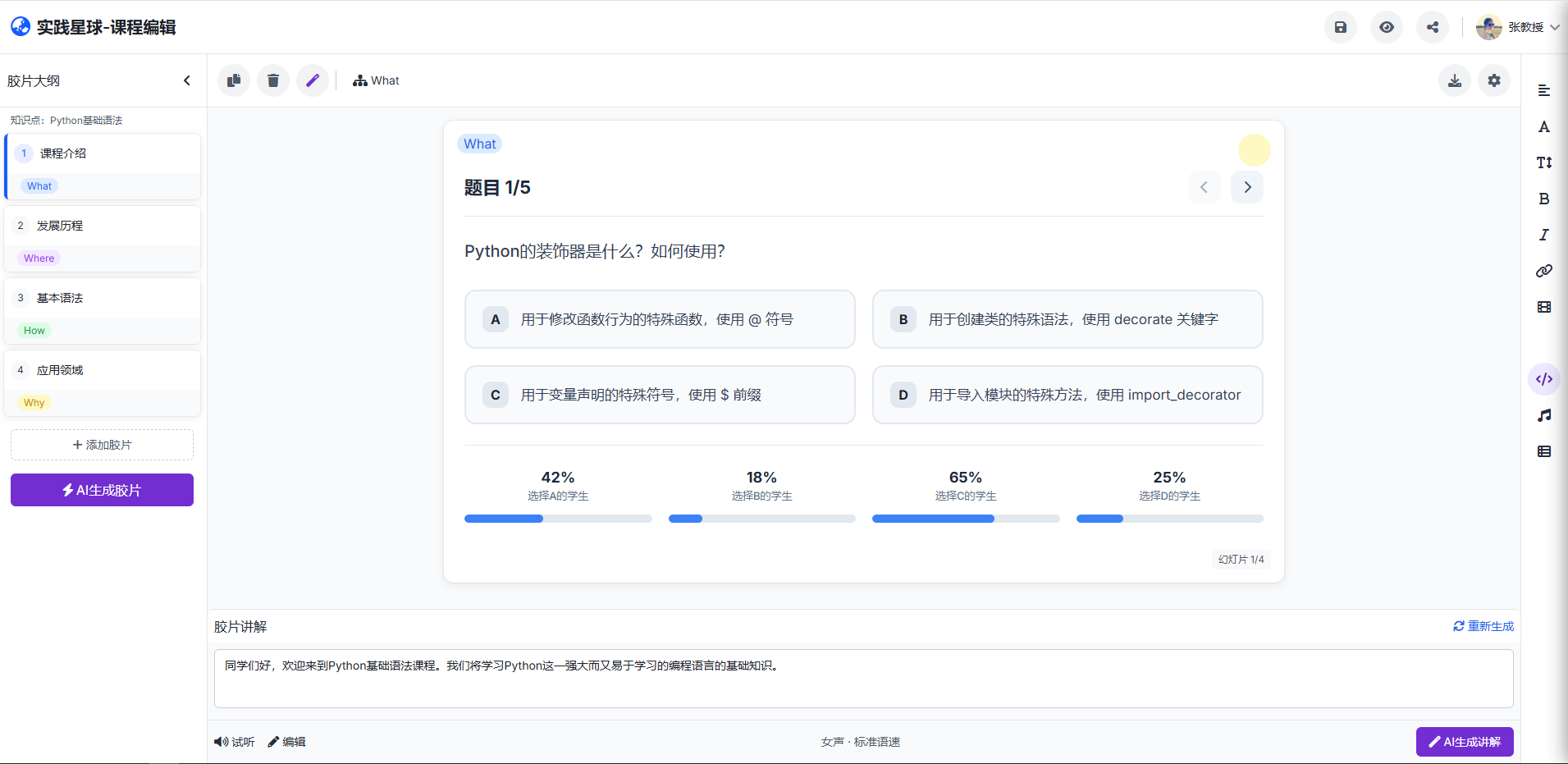This screenshot has height=764, width=1568.
Task: Advance to the next question with right arrow
Action: click(x=1247, y=187)
